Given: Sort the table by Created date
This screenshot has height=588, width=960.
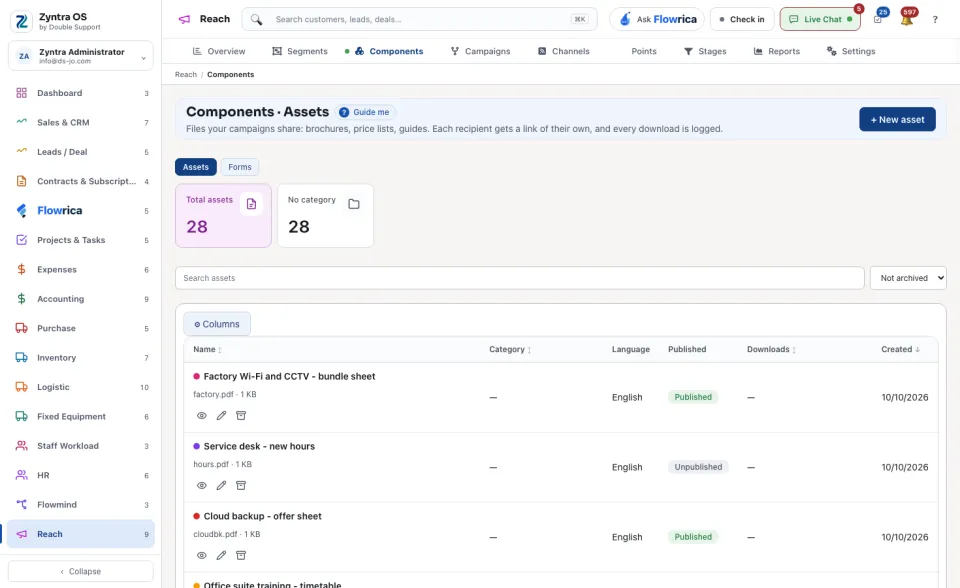Looking at the screenshot, I should (901, 349).
